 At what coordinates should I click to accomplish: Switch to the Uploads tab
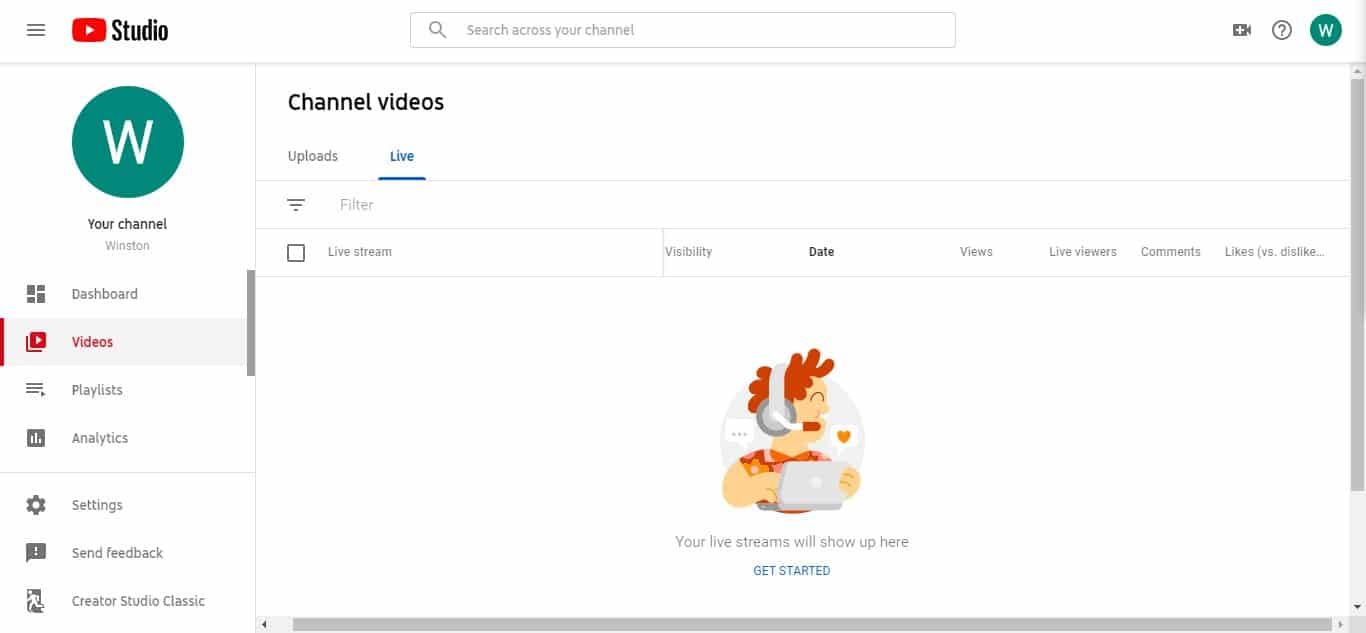[x=313, y=156]
